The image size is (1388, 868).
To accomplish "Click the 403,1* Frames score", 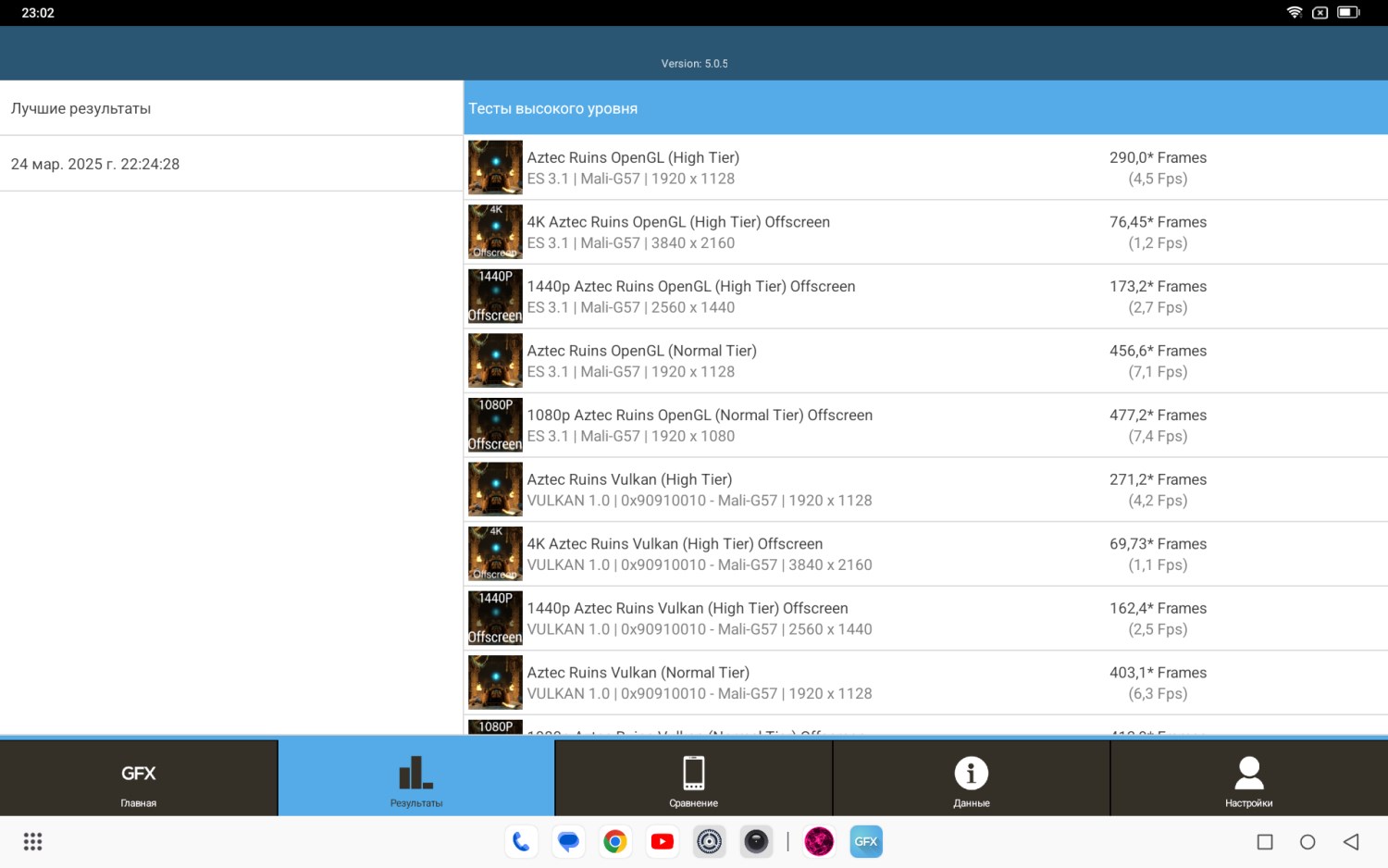I will click(1158, 673).
